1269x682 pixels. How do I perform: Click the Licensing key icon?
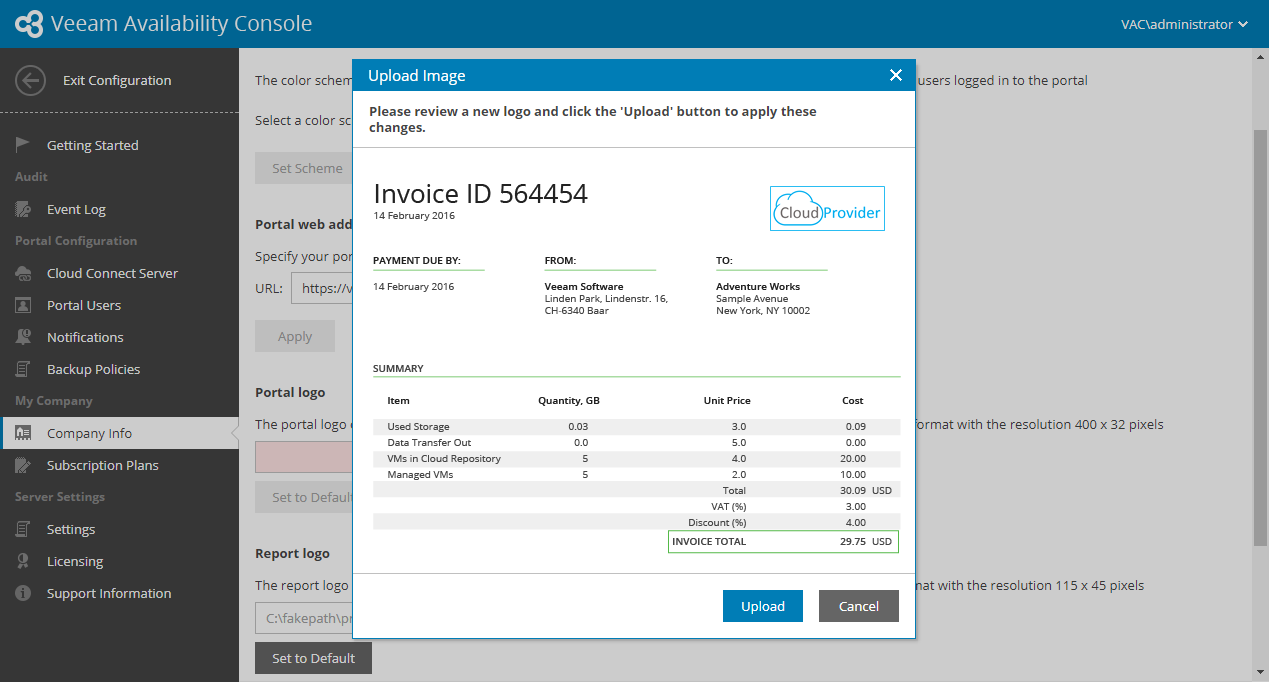point(23,561)
